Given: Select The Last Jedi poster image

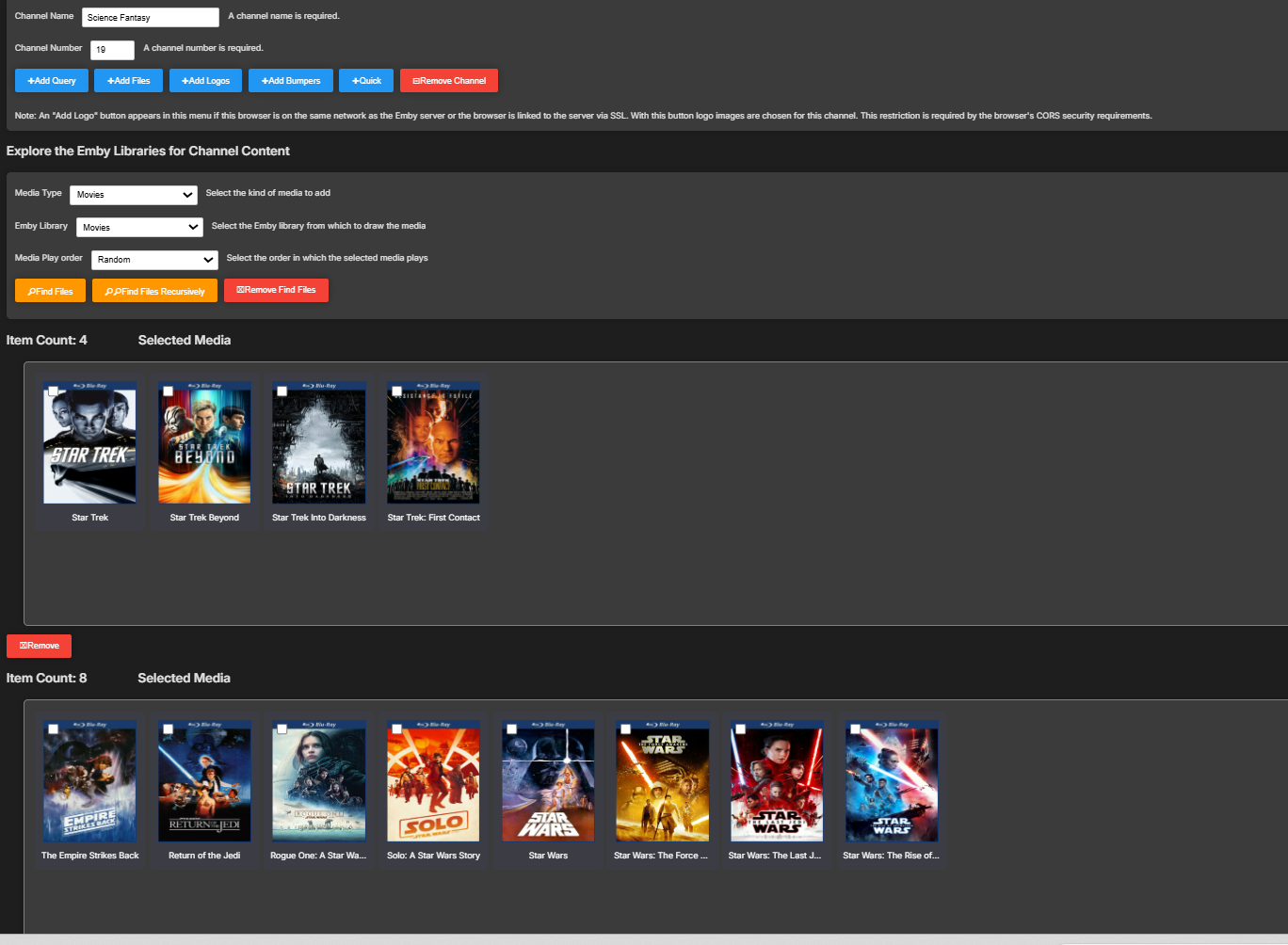Looking at the screenshot, I should click(777, 781).
